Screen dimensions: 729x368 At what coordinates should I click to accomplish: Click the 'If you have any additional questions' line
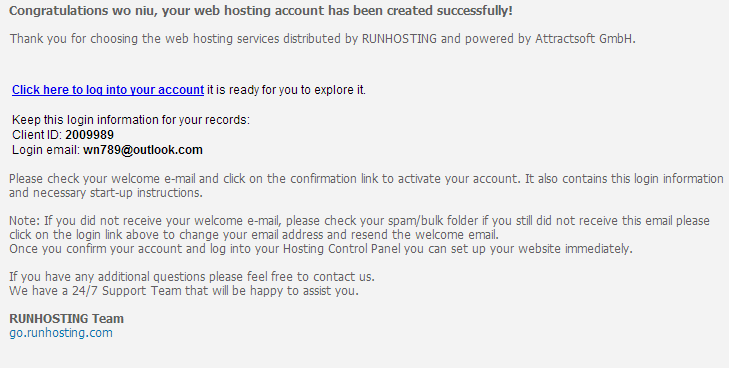click(192, 277)
